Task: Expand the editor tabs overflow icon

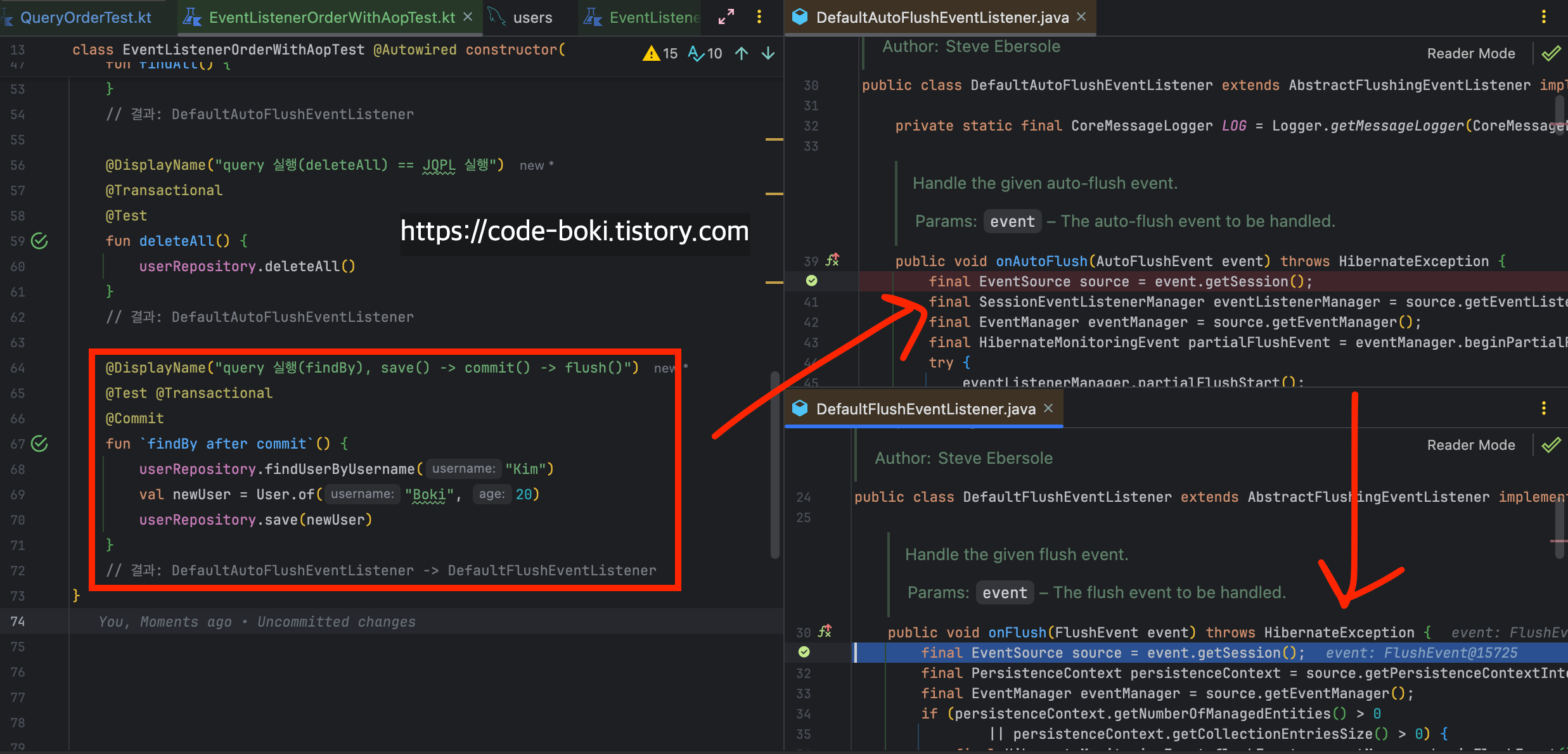Action: [x=726, y=17]
